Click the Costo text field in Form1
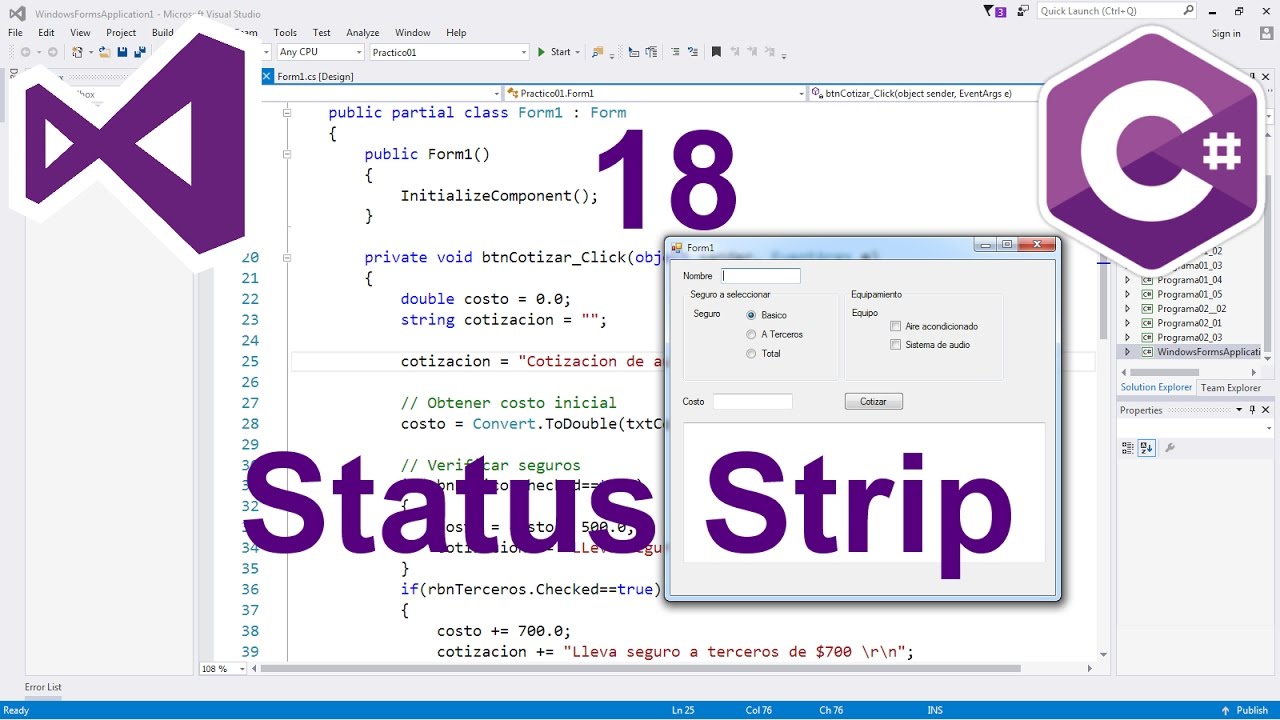The image size is (1280, 720). click(752, 401)
